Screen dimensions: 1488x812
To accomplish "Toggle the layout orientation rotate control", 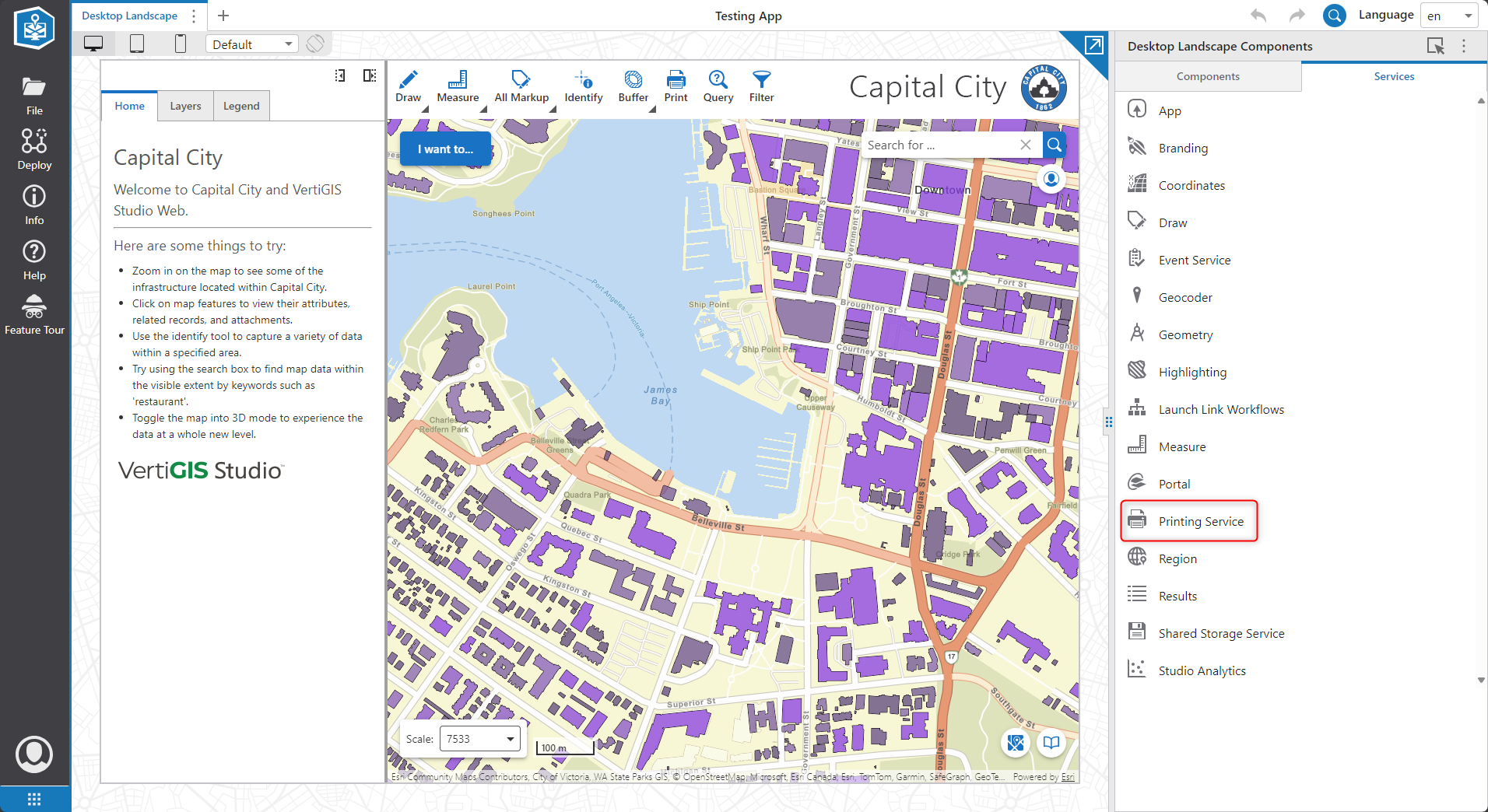I will point(316,44).
